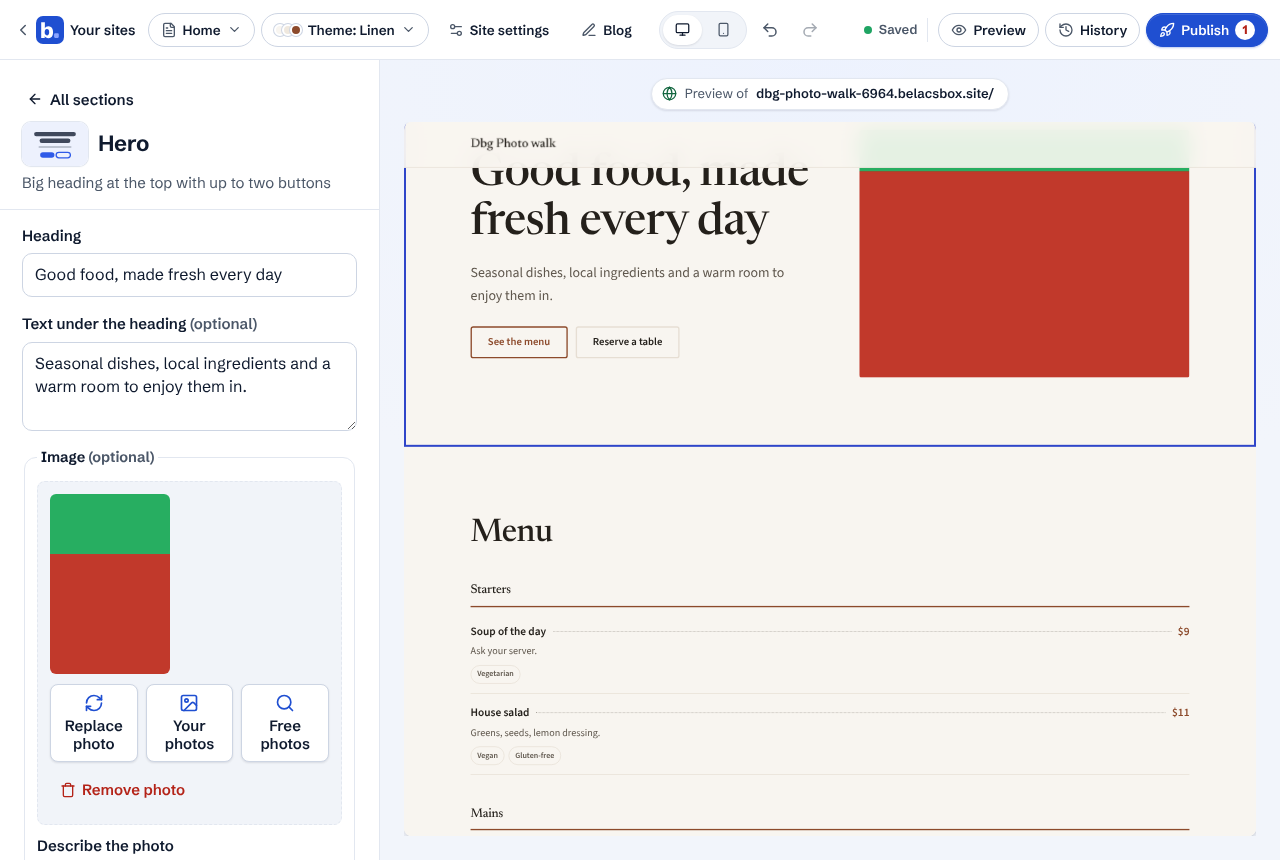This screenshot has height=860, width=1280.
Task: Click the Starters category label
Action: pyautogui.click(x=491, y=589)
